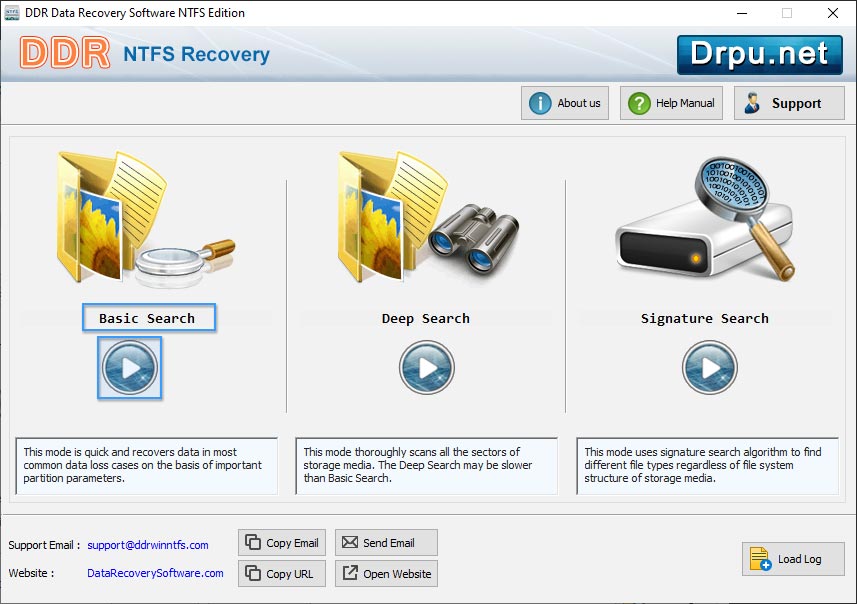Click the Signature Search drive and magnifier image
Image resolution: width=857 pixels, height=604 pixels.
[x=705, y=220]
